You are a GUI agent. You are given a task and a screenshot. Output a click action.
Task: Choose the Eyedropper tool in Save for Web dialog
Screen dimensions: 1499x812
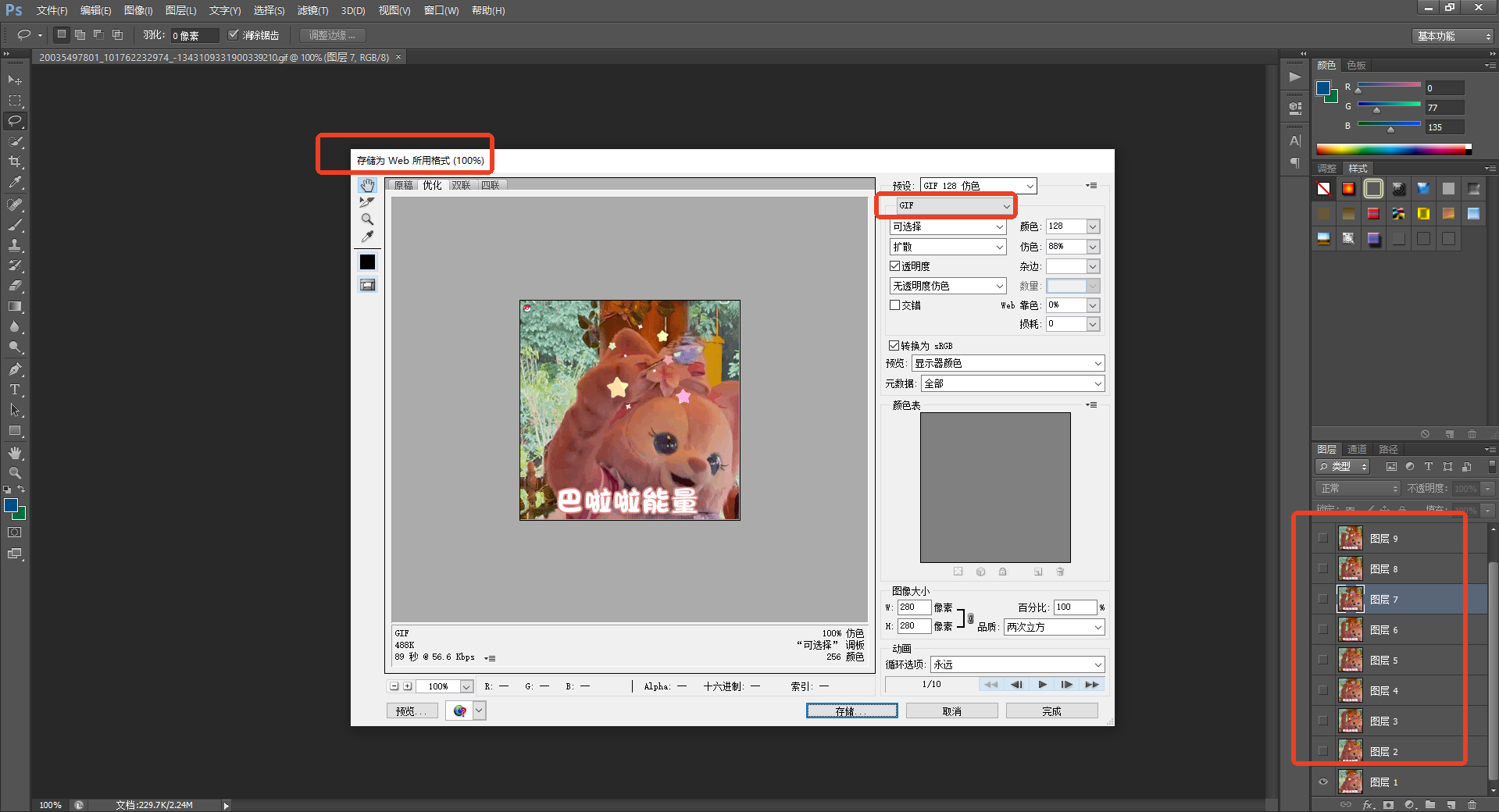[367, 237]
